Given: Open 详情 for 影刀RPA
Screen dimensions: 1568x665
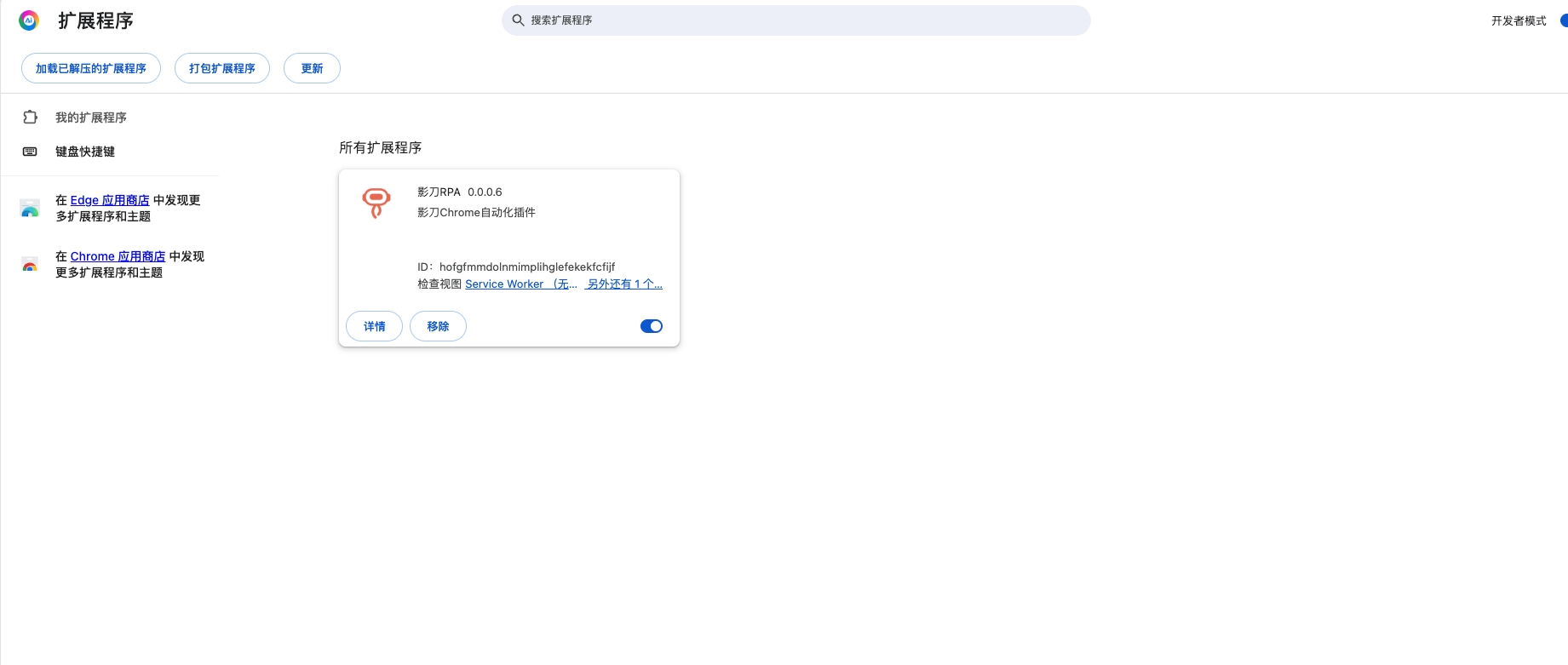Looking at the screenshot, I should click(375, 326).
